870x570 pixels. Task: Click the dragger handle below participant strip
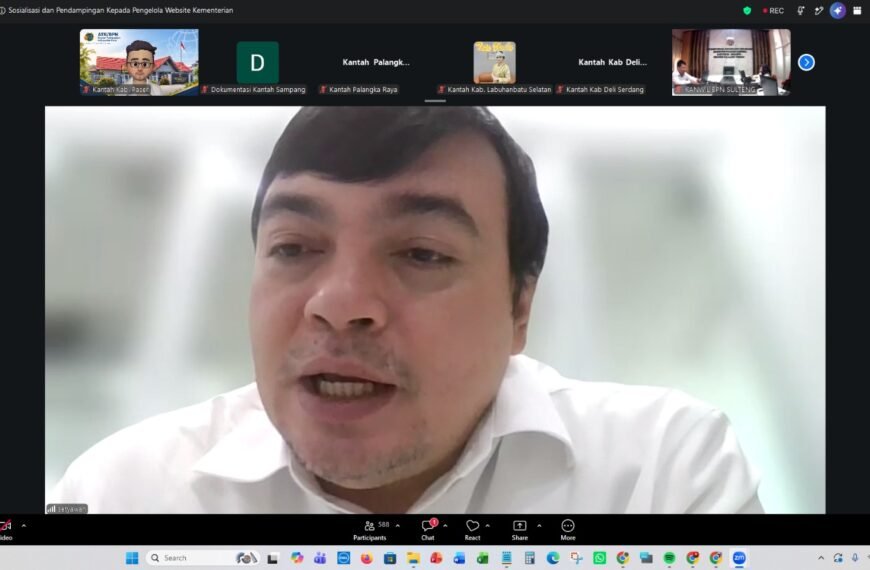click(435, 101)
